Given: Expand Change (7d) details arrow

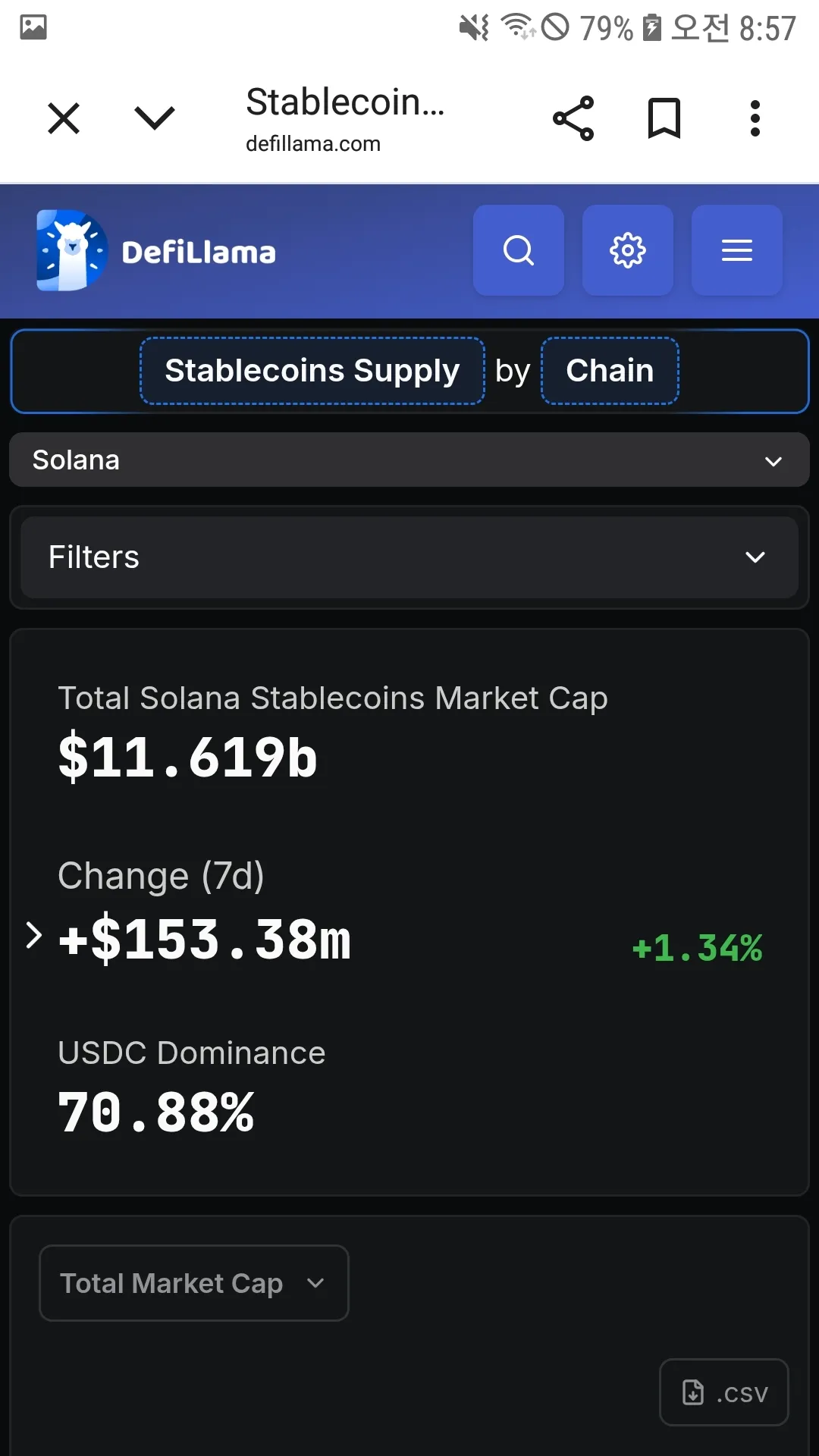Looking at the screenshot, I should pos(33,936).
